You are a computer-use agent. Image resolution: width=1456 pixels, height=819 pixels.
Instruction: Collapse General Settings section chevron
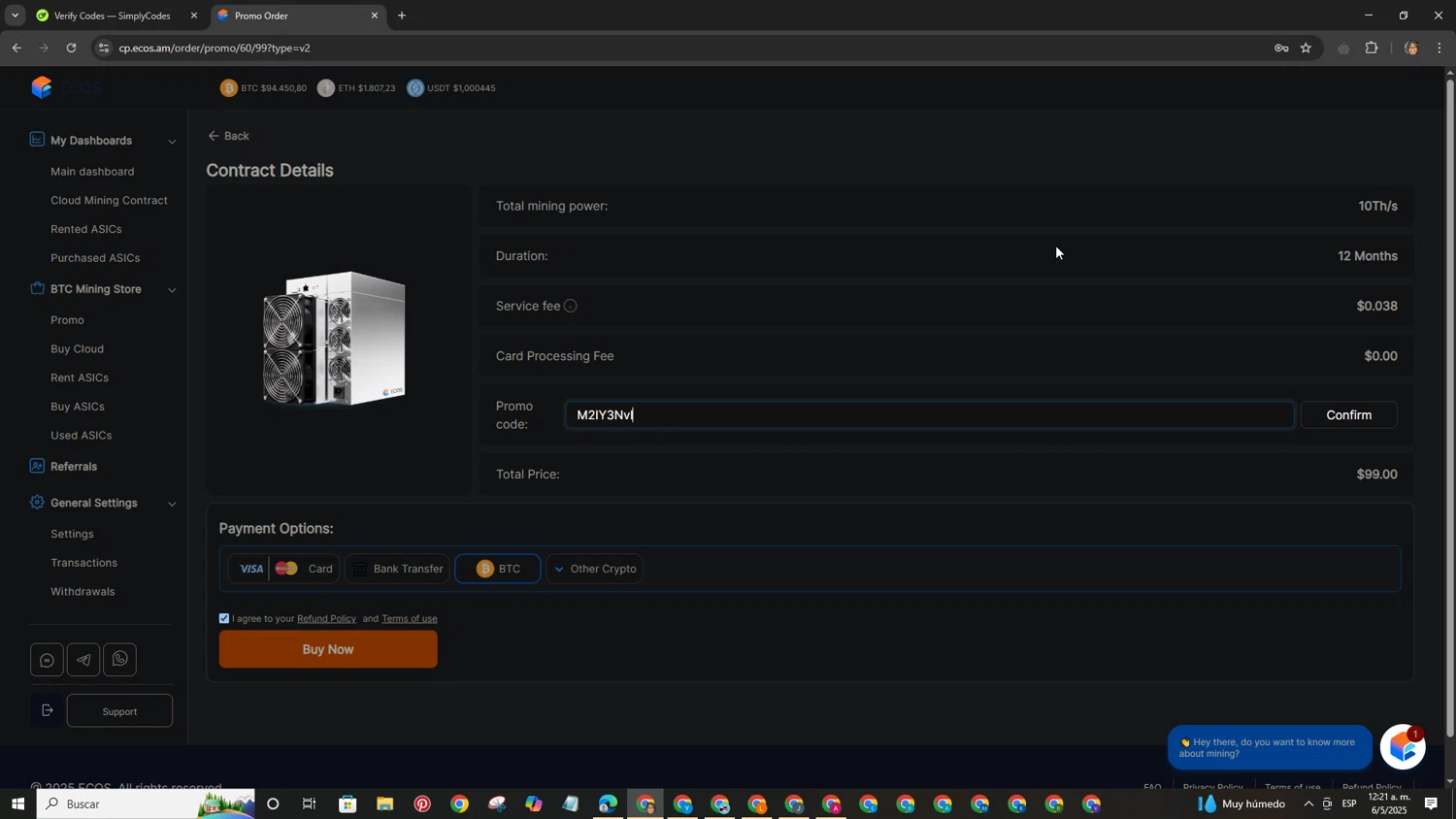(x=172, y=504)
